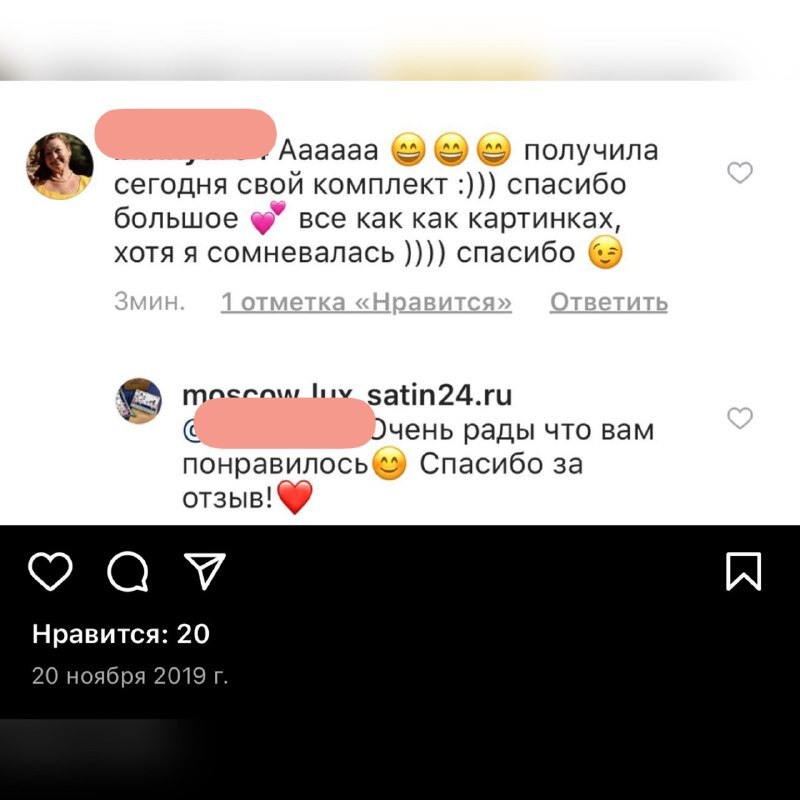Open the moscow_lux_satin24.ru avatar

(x=139, y=401)
